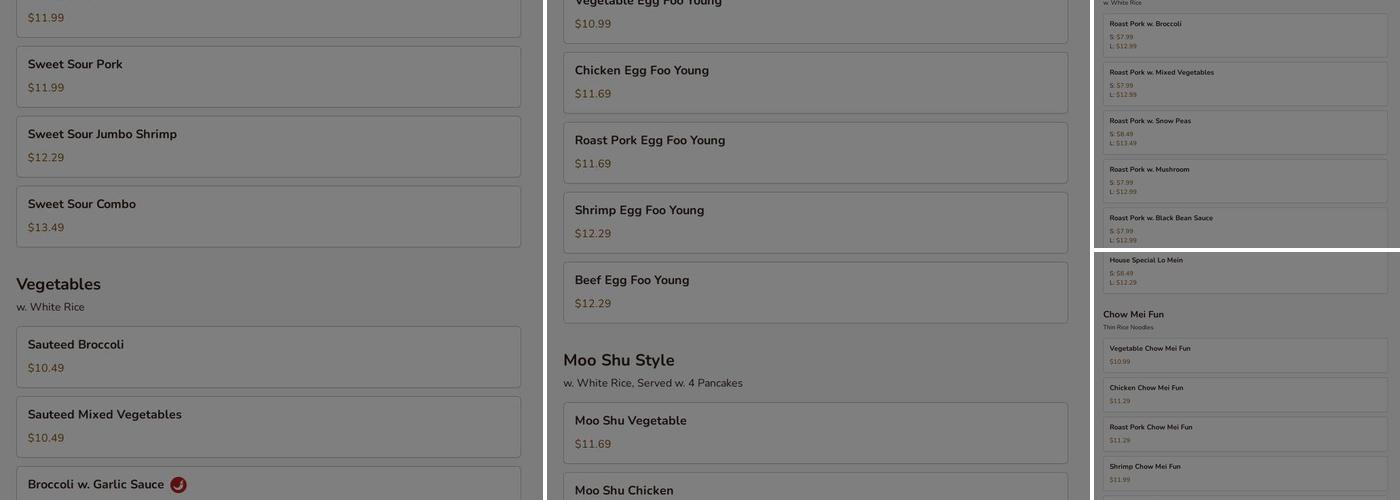Screen dimensions: 1400x500
Task: Open Roast Pork w. Broccoli
Action: point(1245,35)
